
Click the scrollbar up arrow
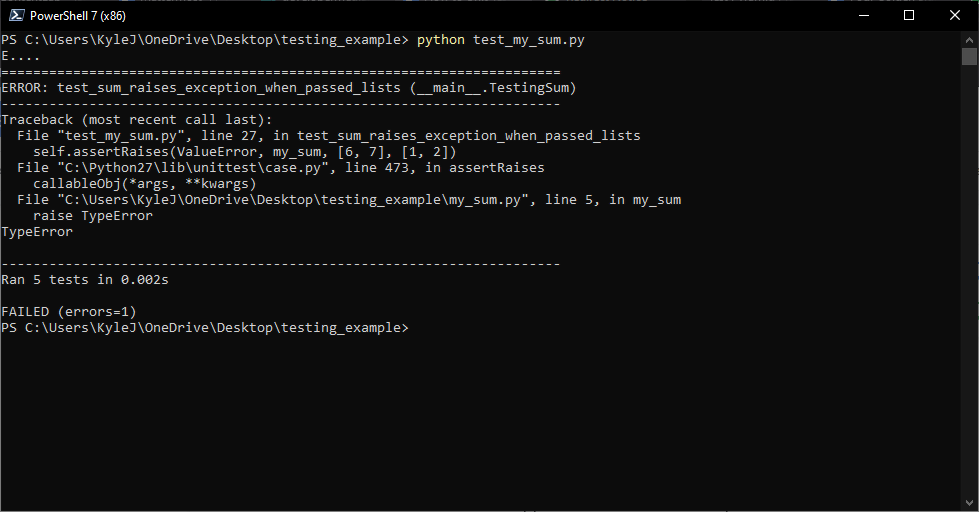[969, 39]
